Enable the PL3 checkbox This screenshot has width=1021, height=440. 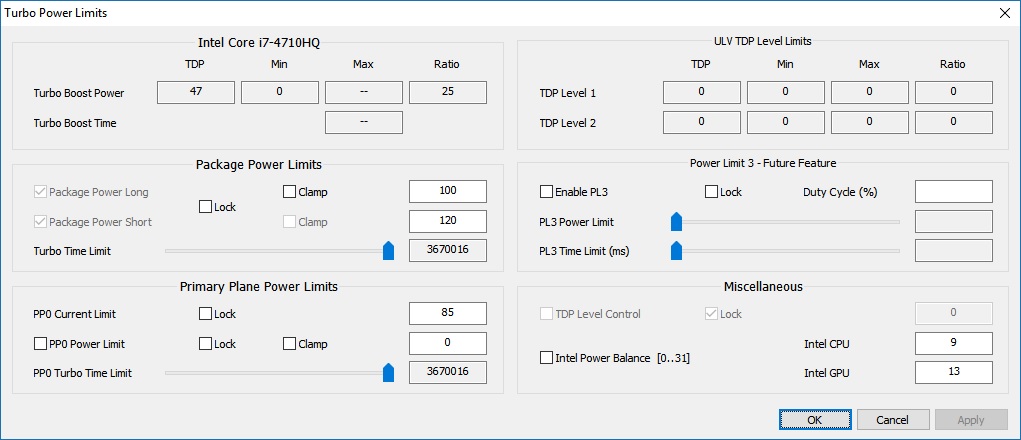[547, 192]
